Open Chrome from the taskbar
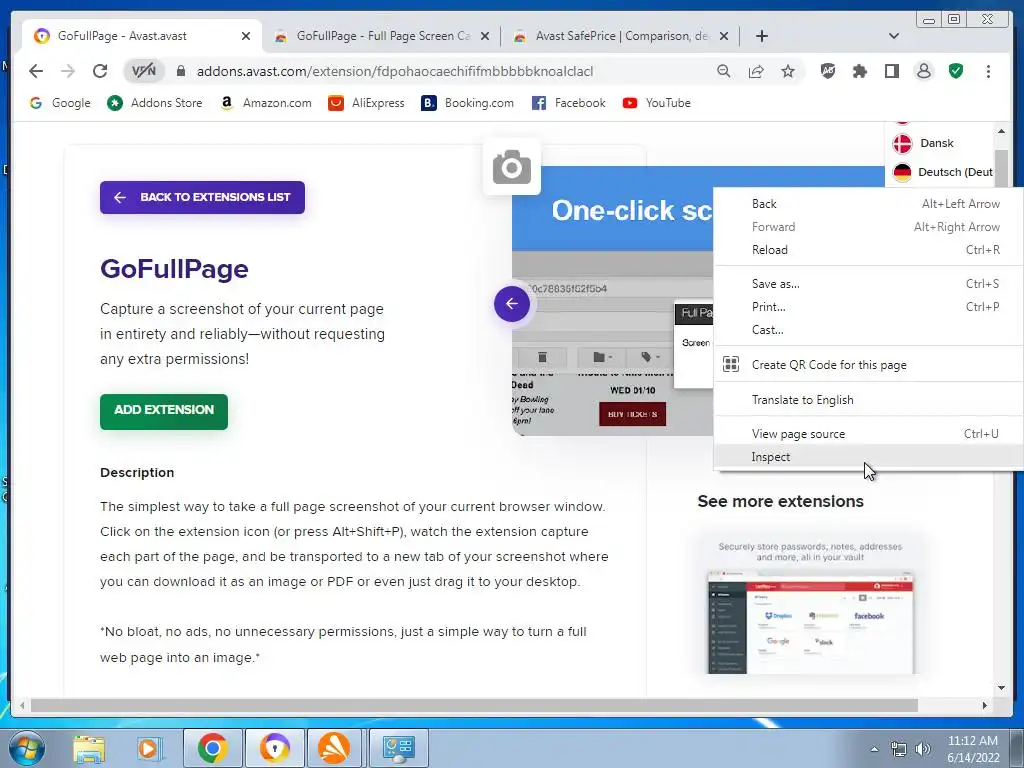Viewport: 1024px width, 768px height. click(x=213, y=748)
